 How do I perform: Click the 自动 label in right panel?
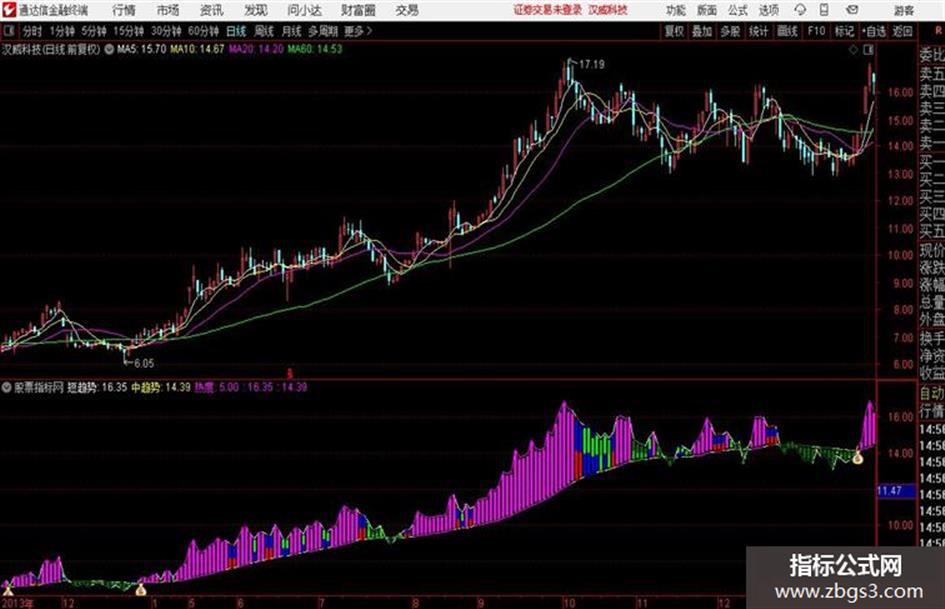coord(932,394)
